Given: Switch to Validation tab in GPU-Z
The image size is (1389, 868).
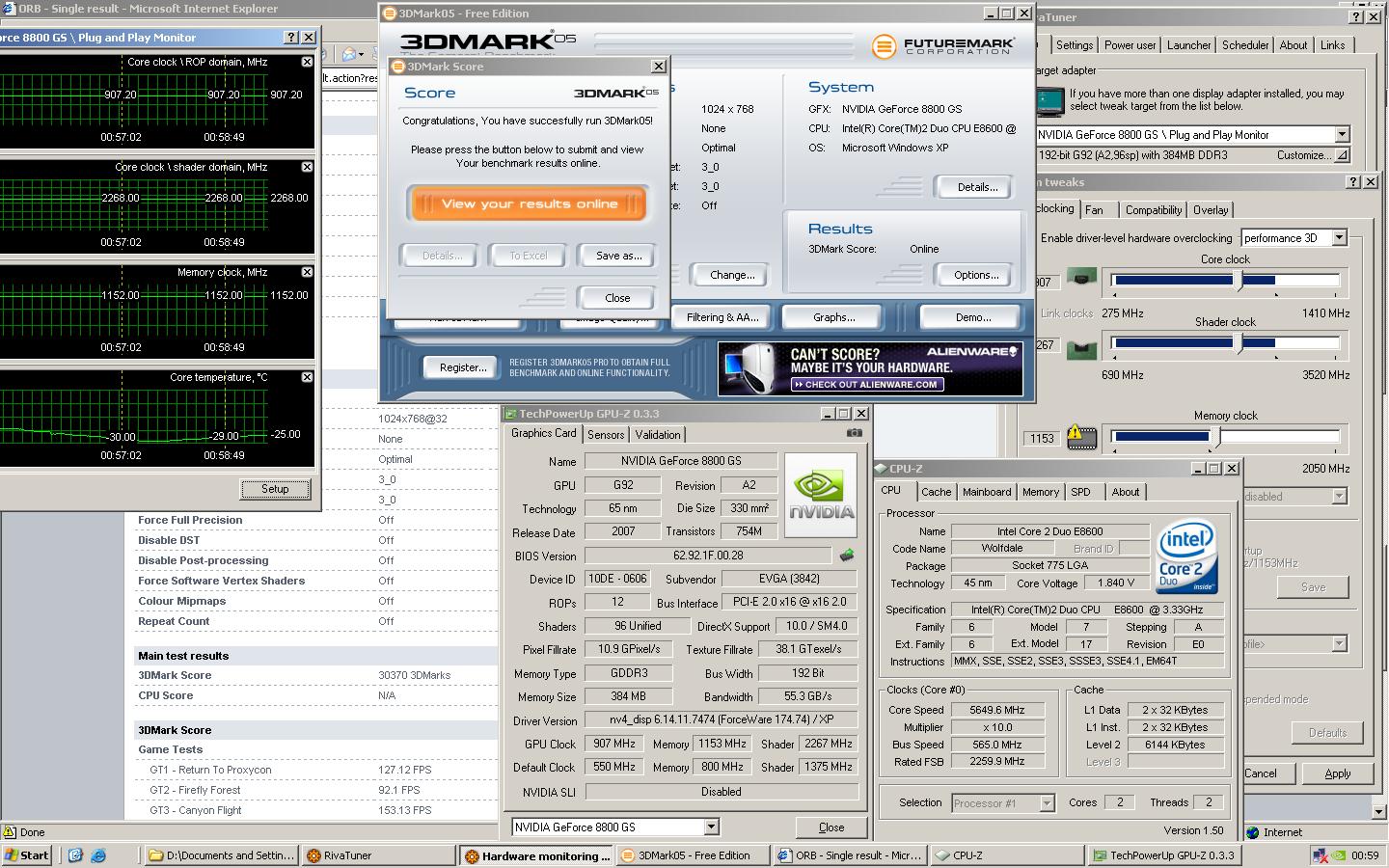Looking at the screenshot, I should (x=658, y=435).
